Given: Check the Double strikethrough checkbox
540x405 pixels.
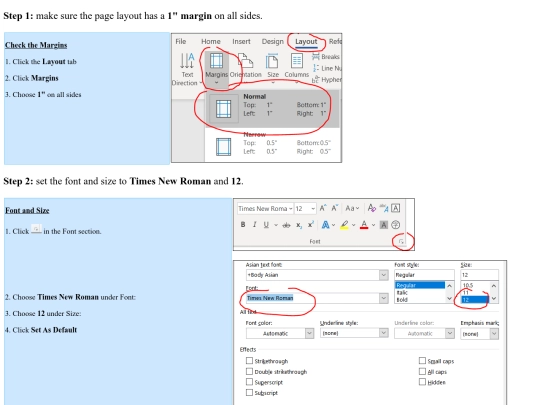Looking at the screenshot, I should (x=249, y=371).
